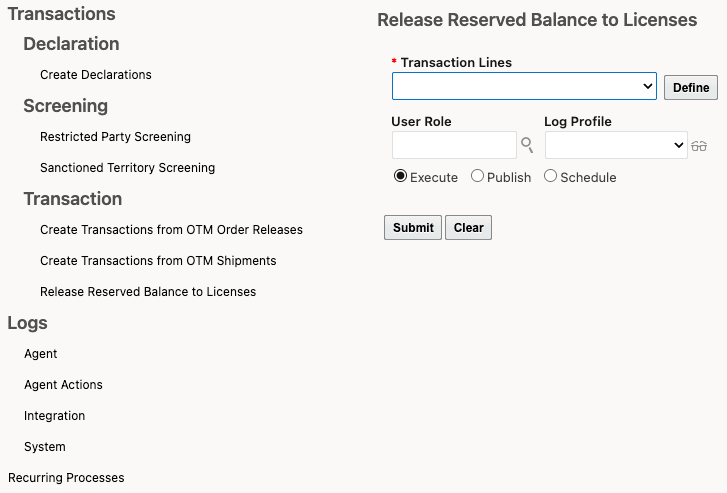The width and height of the screenshot is (727, 493).
Task: Open Create Transactions from OTM Shipments
Action: (x=158, y=261)
